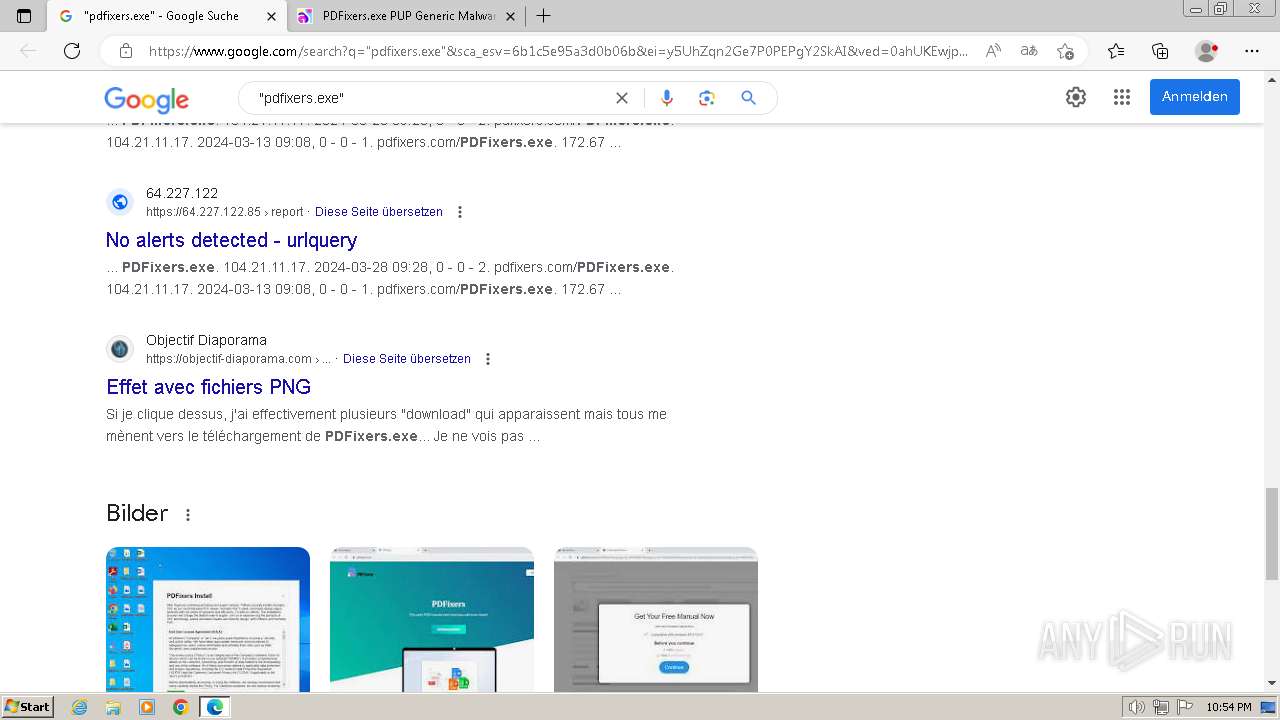Click the https://64.227.122.85 › report URL text
Screen dimensions: 1280x720
tap(224, 212)
